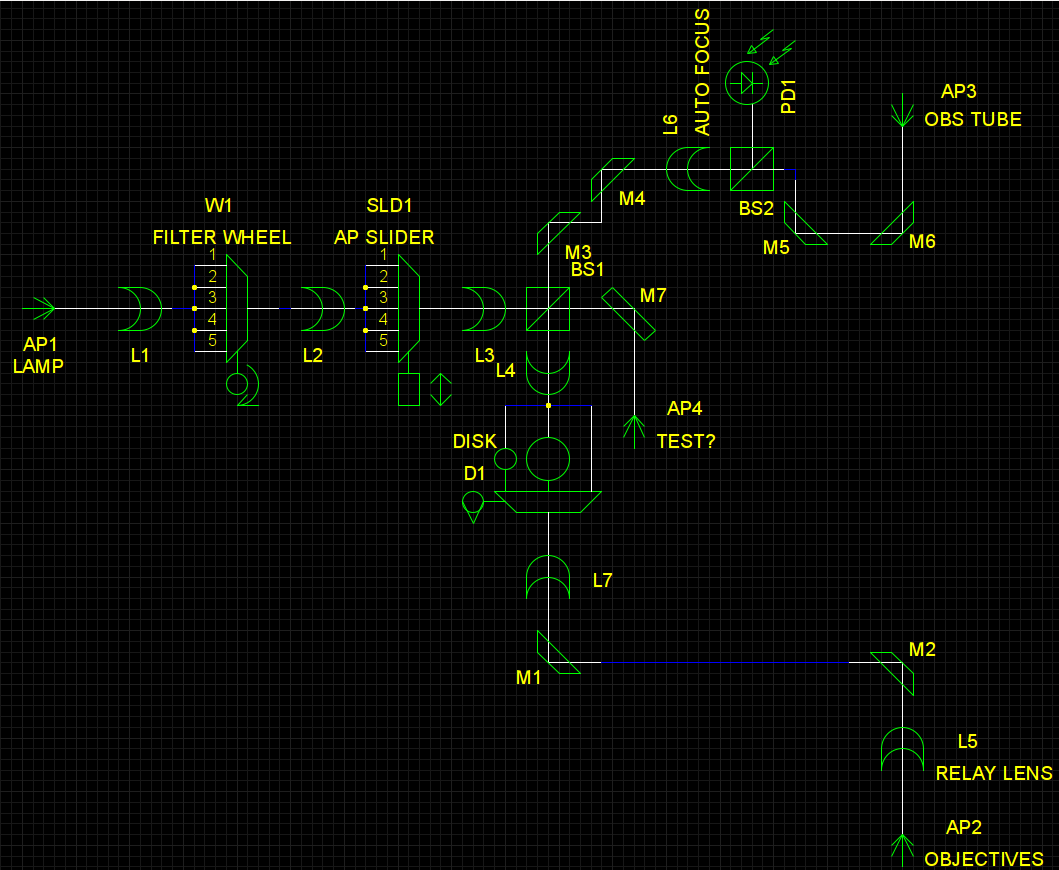
Task: Click position 5 on the AP slider
Action: (x=382, y=340)
